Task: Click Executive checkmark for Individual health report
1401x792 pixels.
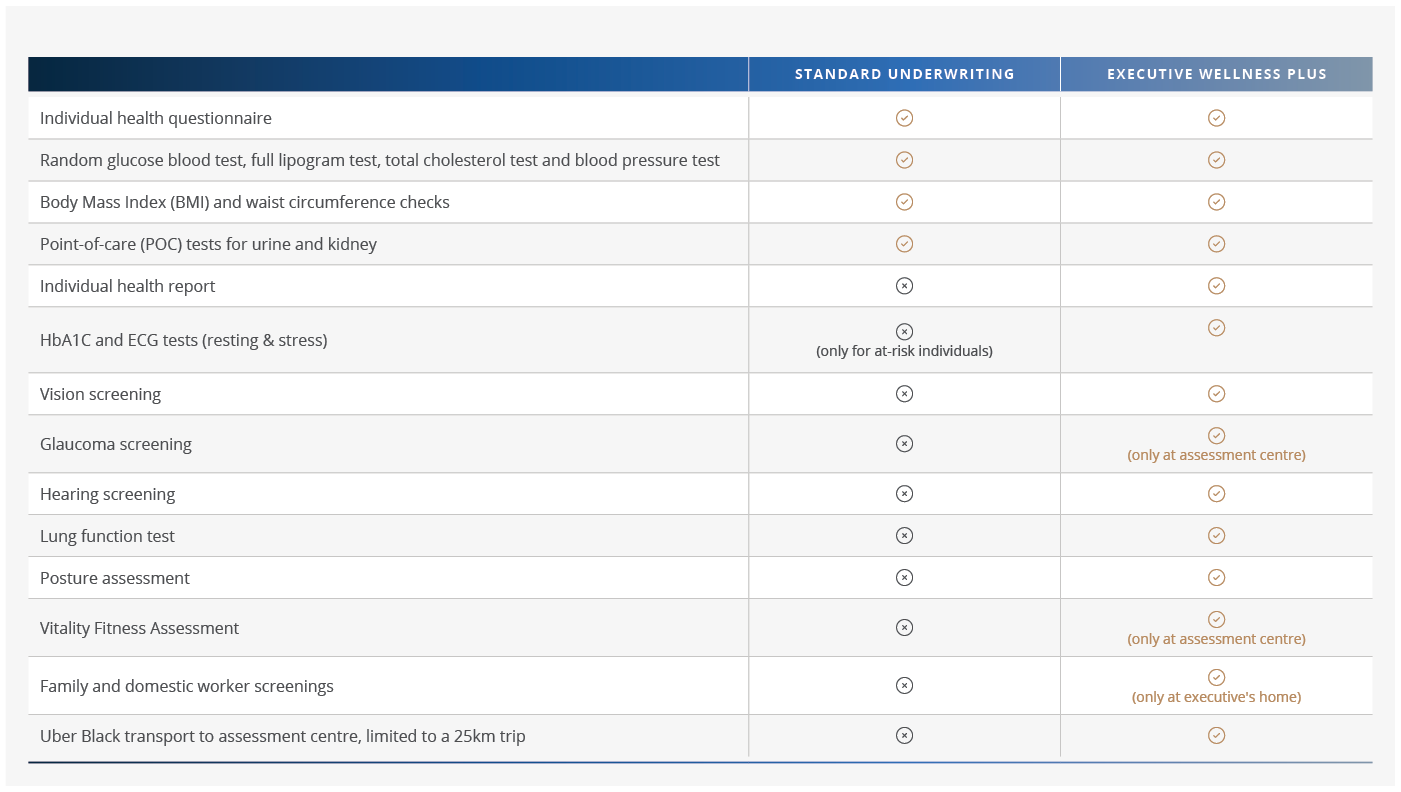Action: point(1216,286)
